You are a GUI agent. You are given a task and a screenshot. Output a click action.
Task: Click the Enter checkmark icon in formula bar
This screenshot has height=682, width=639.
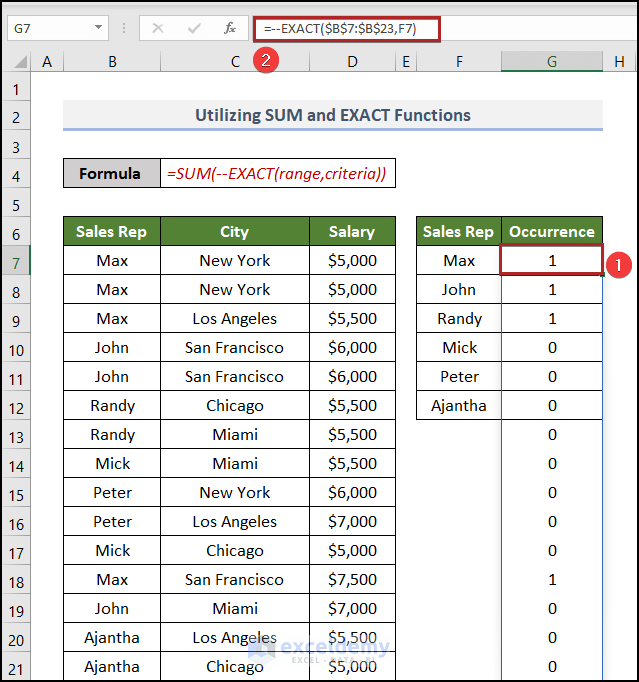194,29
